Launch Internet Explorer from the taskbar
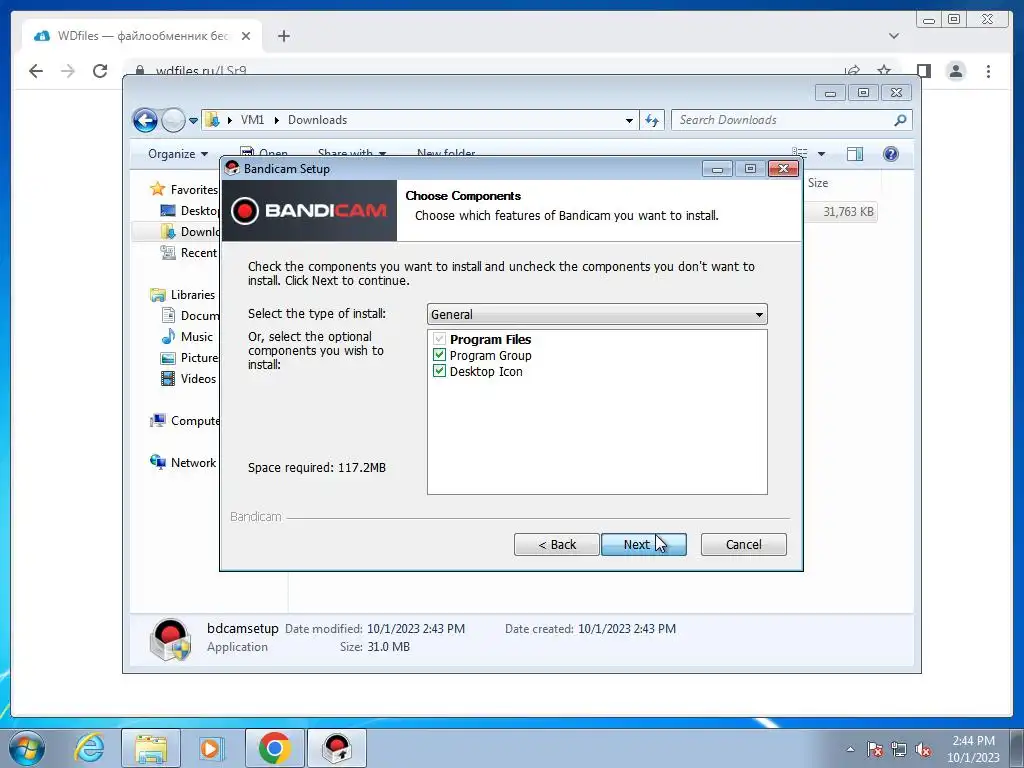The height and width of the screenshot is (768, 1024). [89, 748]
